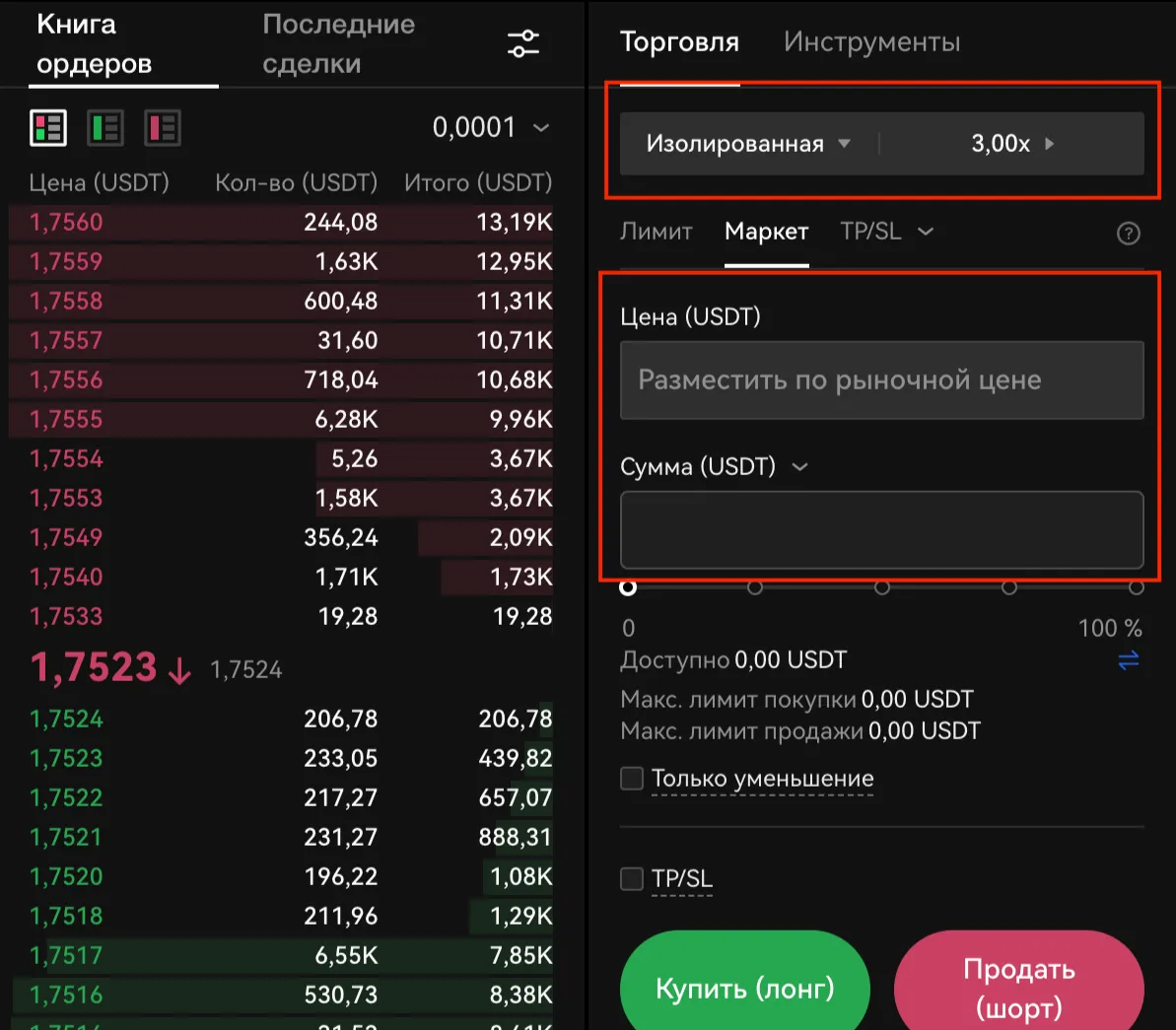The width and height of the screenshot is (1176, 1030).
Task: Expand the TP/SL order type dropdown
Action: coord(886,232)
